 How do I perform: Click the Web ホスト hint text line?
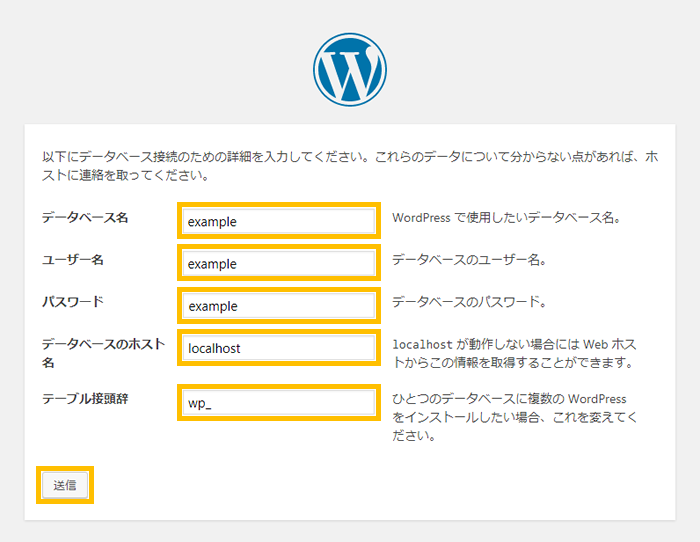pos(514,362)
